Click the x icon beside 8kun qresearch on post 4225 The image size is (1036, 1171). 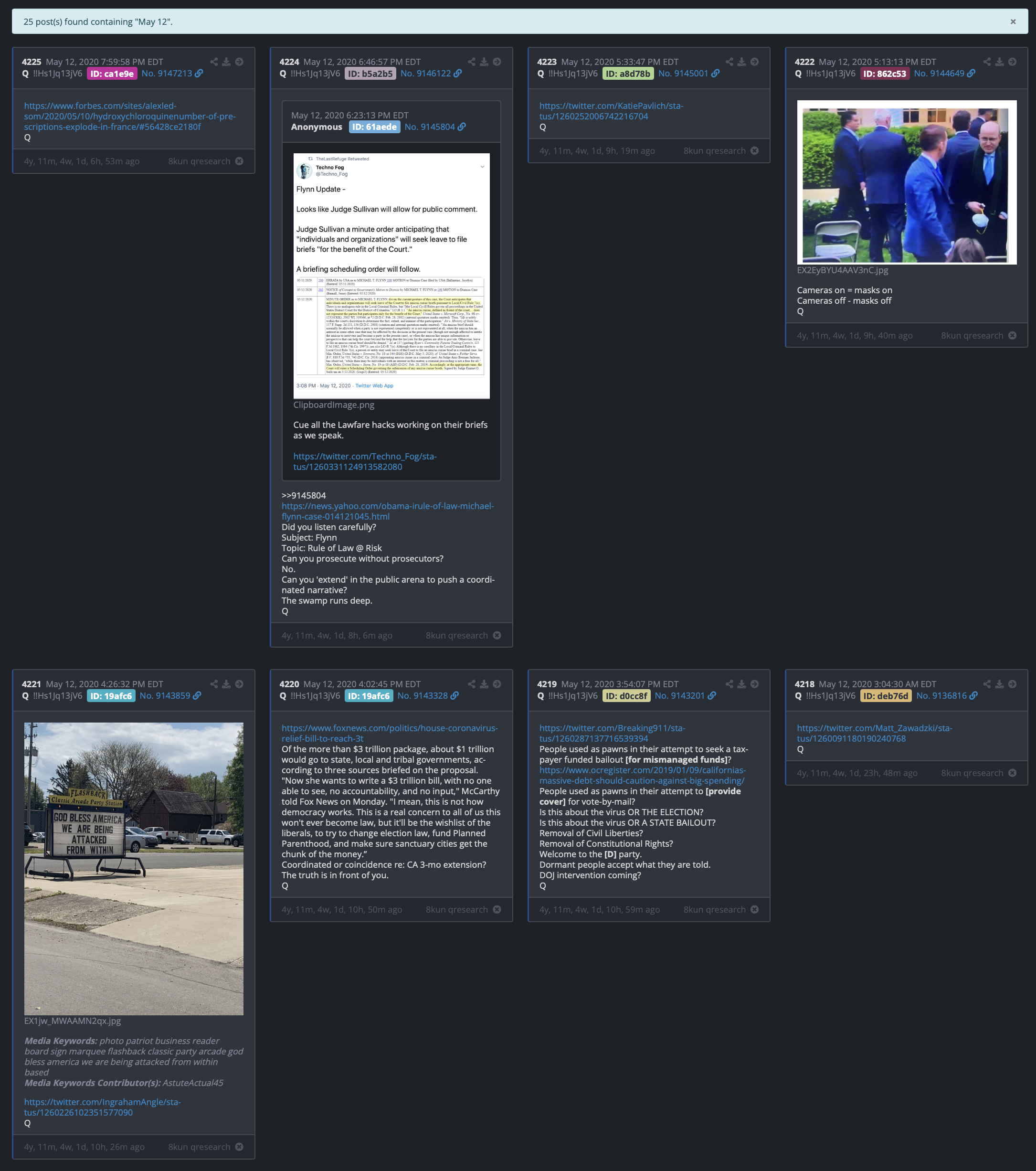[x=239, y=161]
